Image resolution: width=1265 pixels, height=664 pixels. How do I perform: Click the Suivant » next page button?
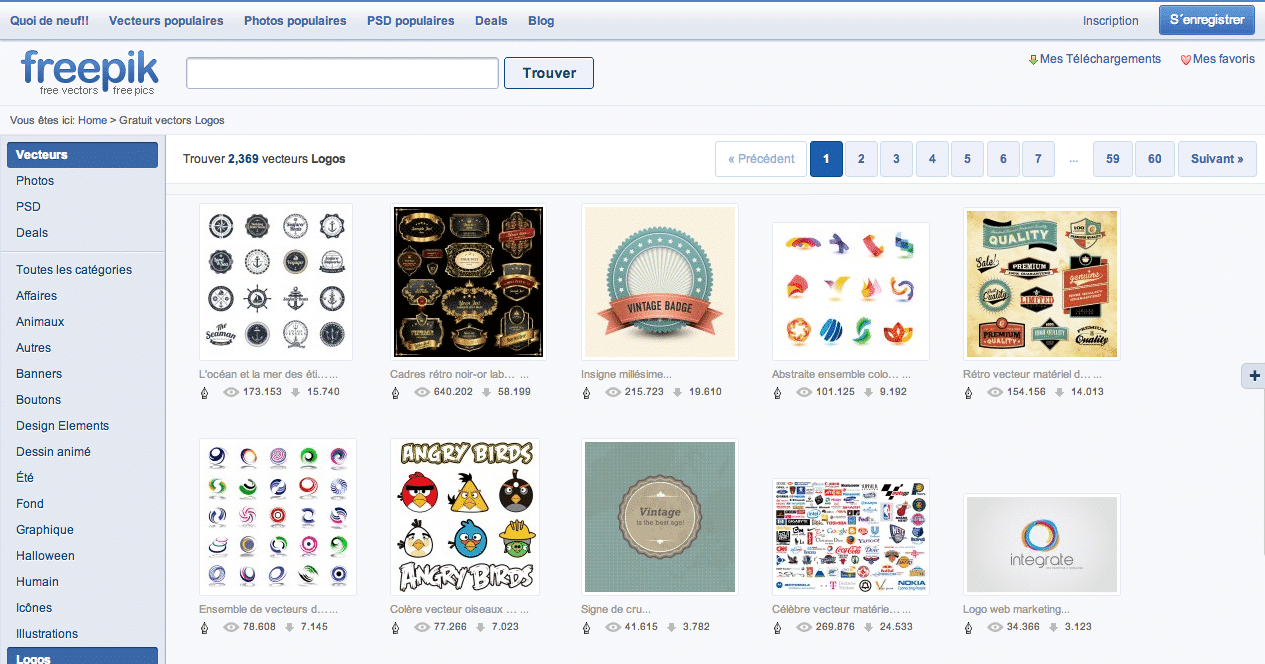click(1217, 159)
